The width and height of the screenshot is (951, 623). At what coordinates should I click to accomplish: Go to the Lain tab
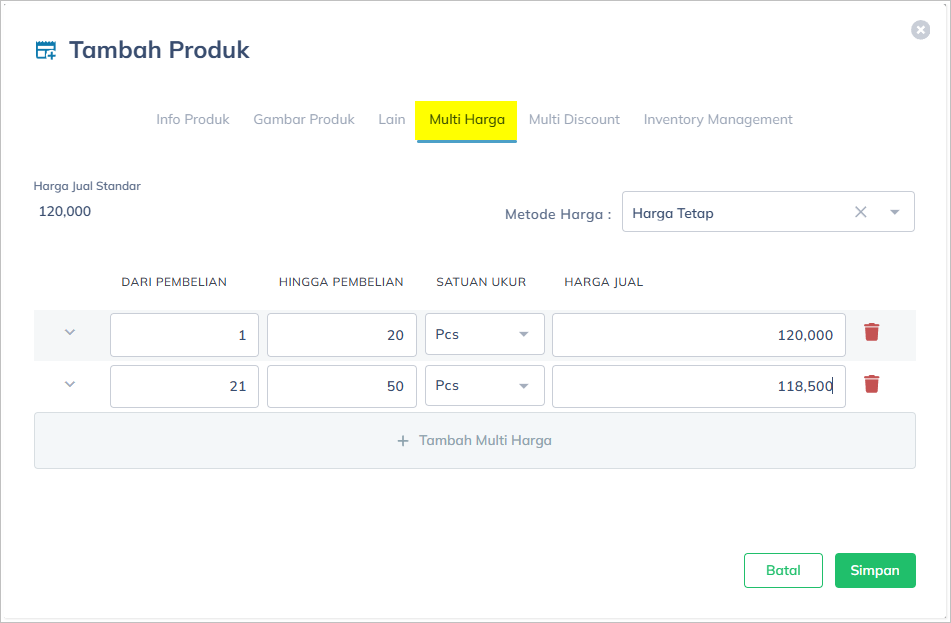pos(391,120)
